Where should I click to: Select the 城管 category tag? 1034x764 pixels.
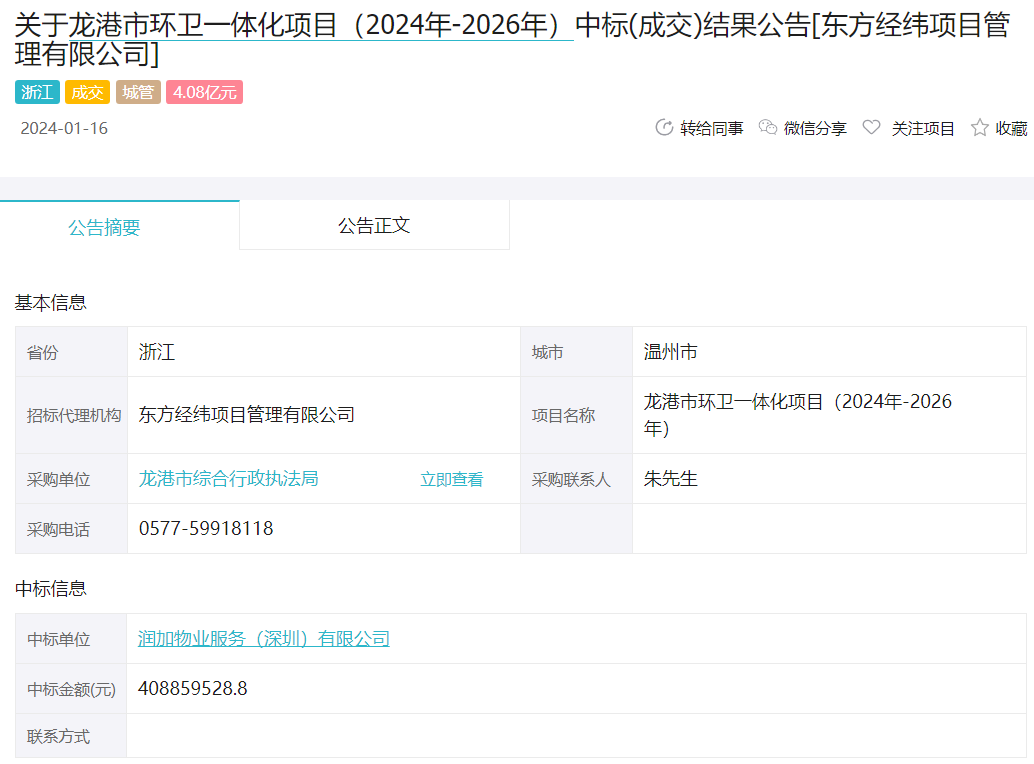(138, 92)
